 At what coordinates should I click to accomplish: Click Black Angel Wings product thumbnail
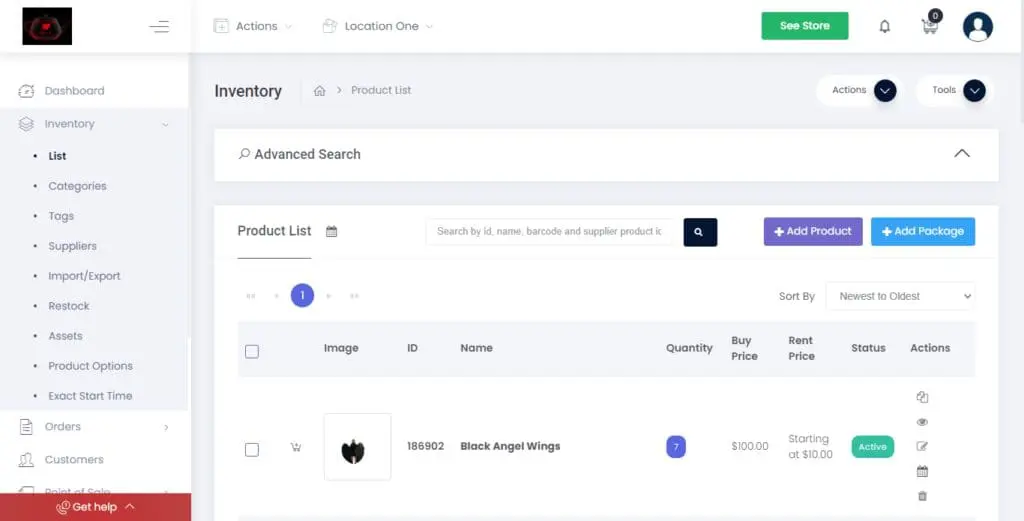tap(357, 447)
